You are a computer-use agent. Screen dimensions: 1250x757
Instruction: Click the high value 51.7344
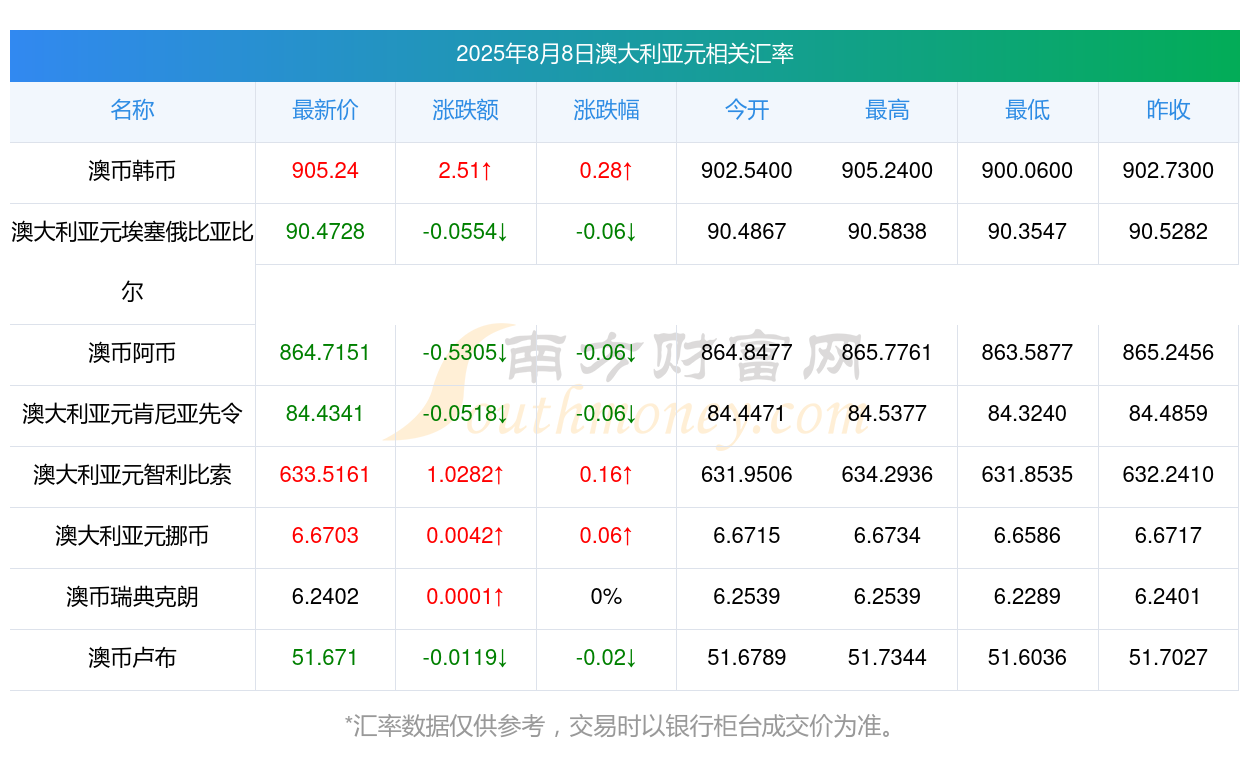887,658
